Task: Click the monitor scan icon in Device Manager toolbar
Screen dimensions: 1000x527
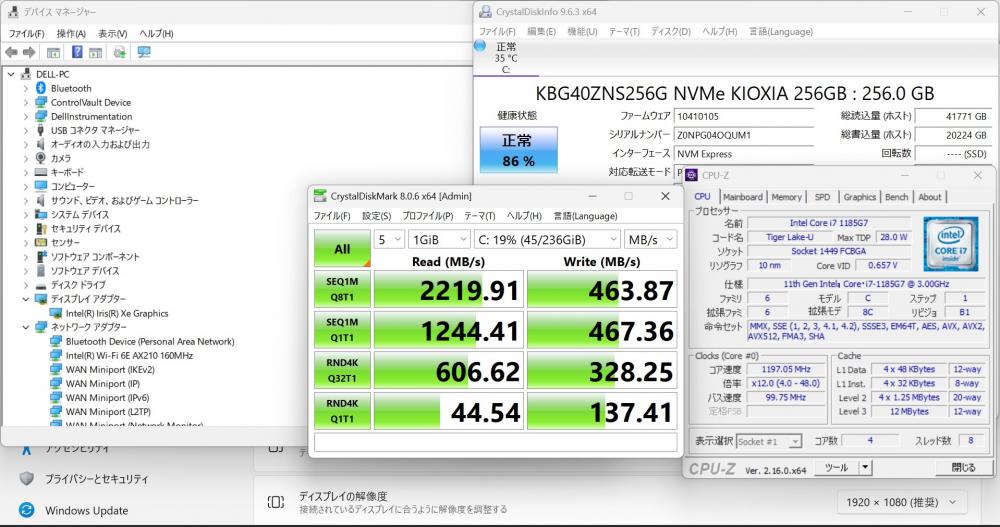Action: pos(144,52)
